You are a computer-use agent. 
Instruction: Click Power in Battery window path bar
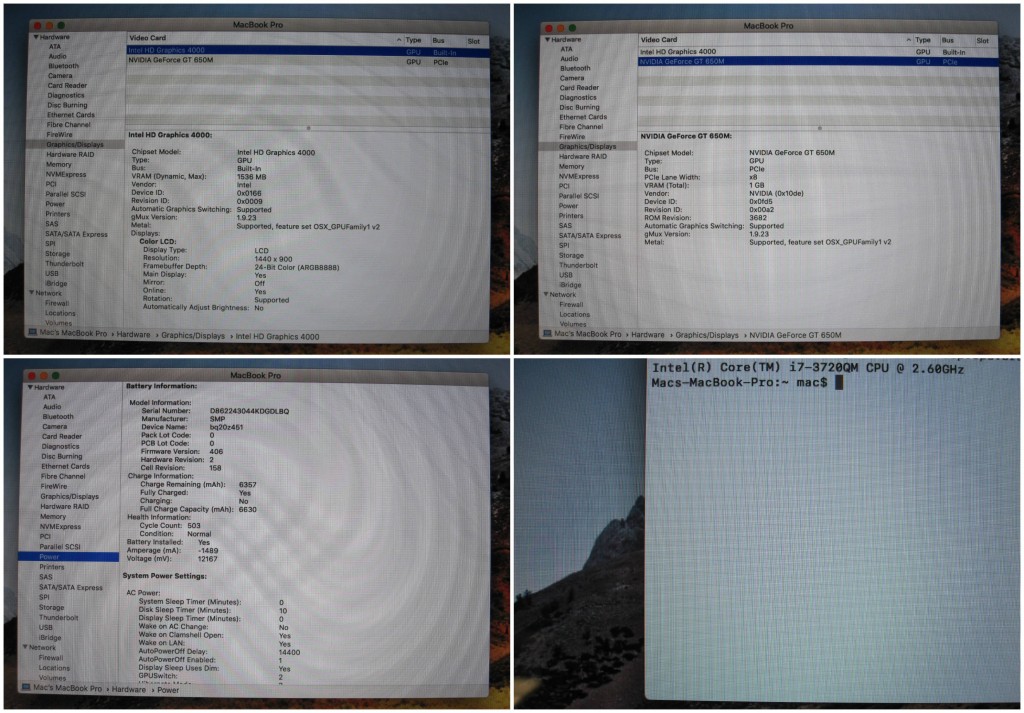pos(168,689)
